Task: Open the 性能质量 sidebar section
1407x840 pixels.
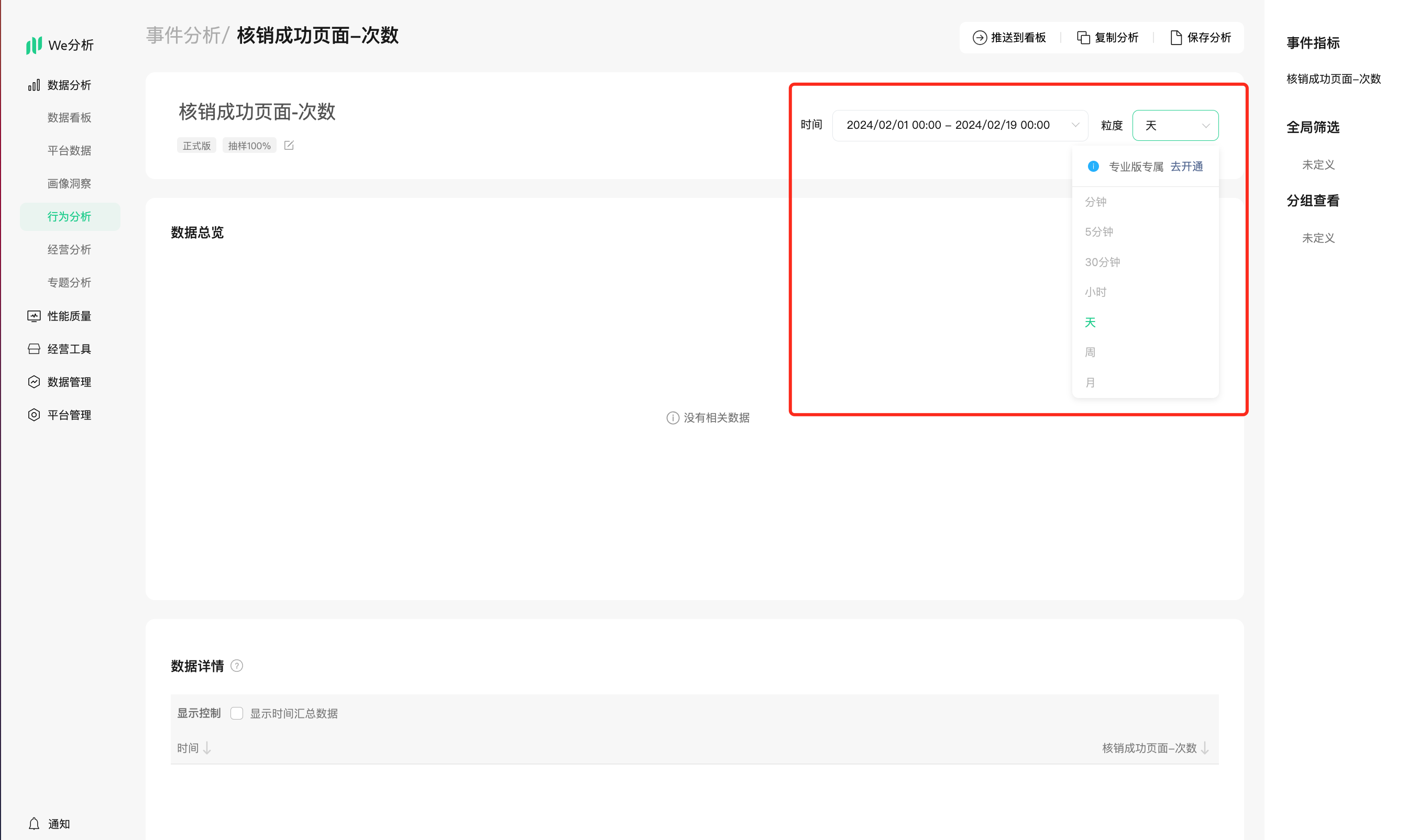Action: coord(69,316)
